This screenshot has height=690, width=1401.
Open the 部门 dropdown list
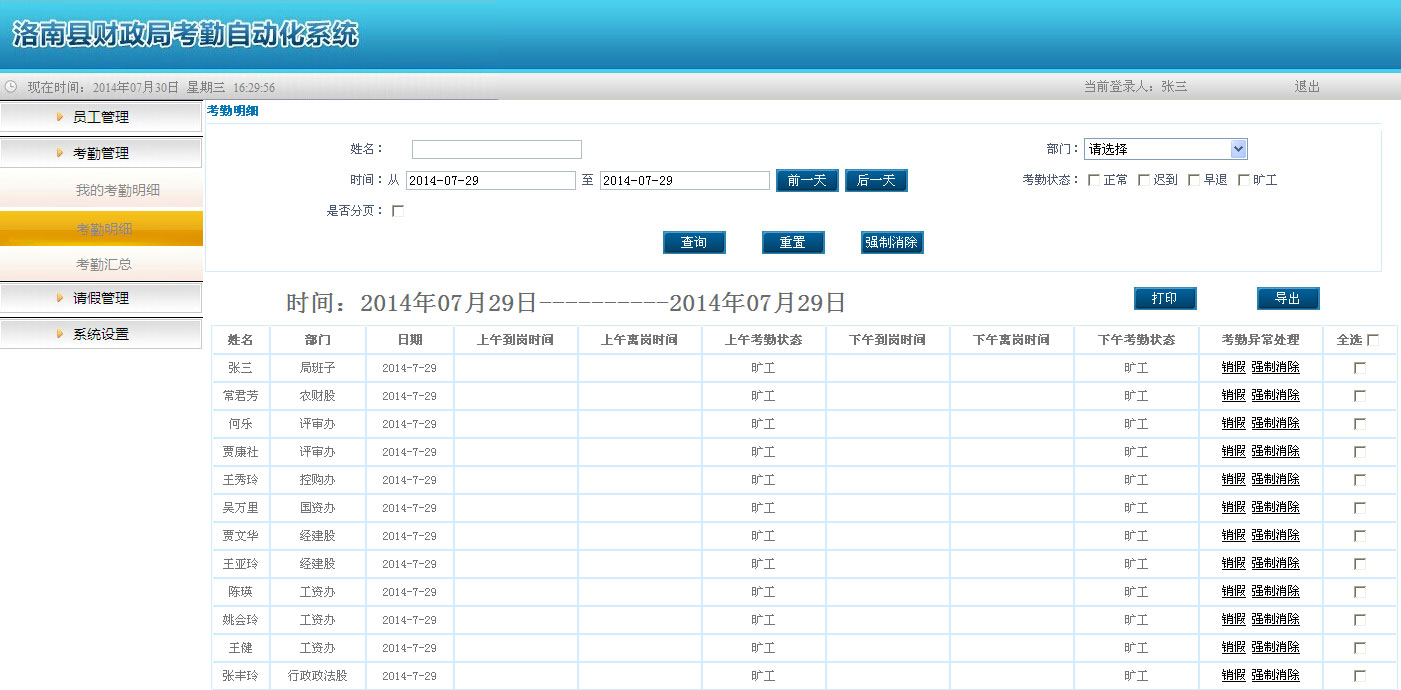1238,149
